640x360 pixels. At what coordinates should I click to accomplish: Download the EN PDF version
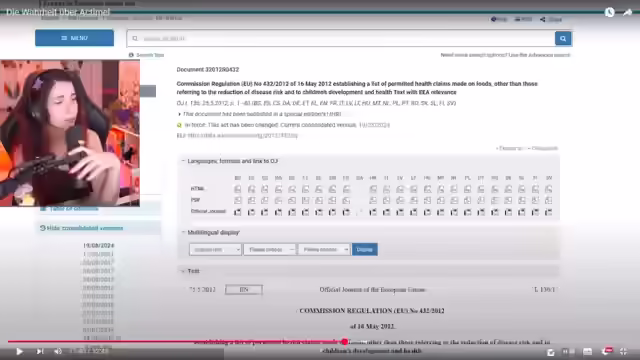332,200
